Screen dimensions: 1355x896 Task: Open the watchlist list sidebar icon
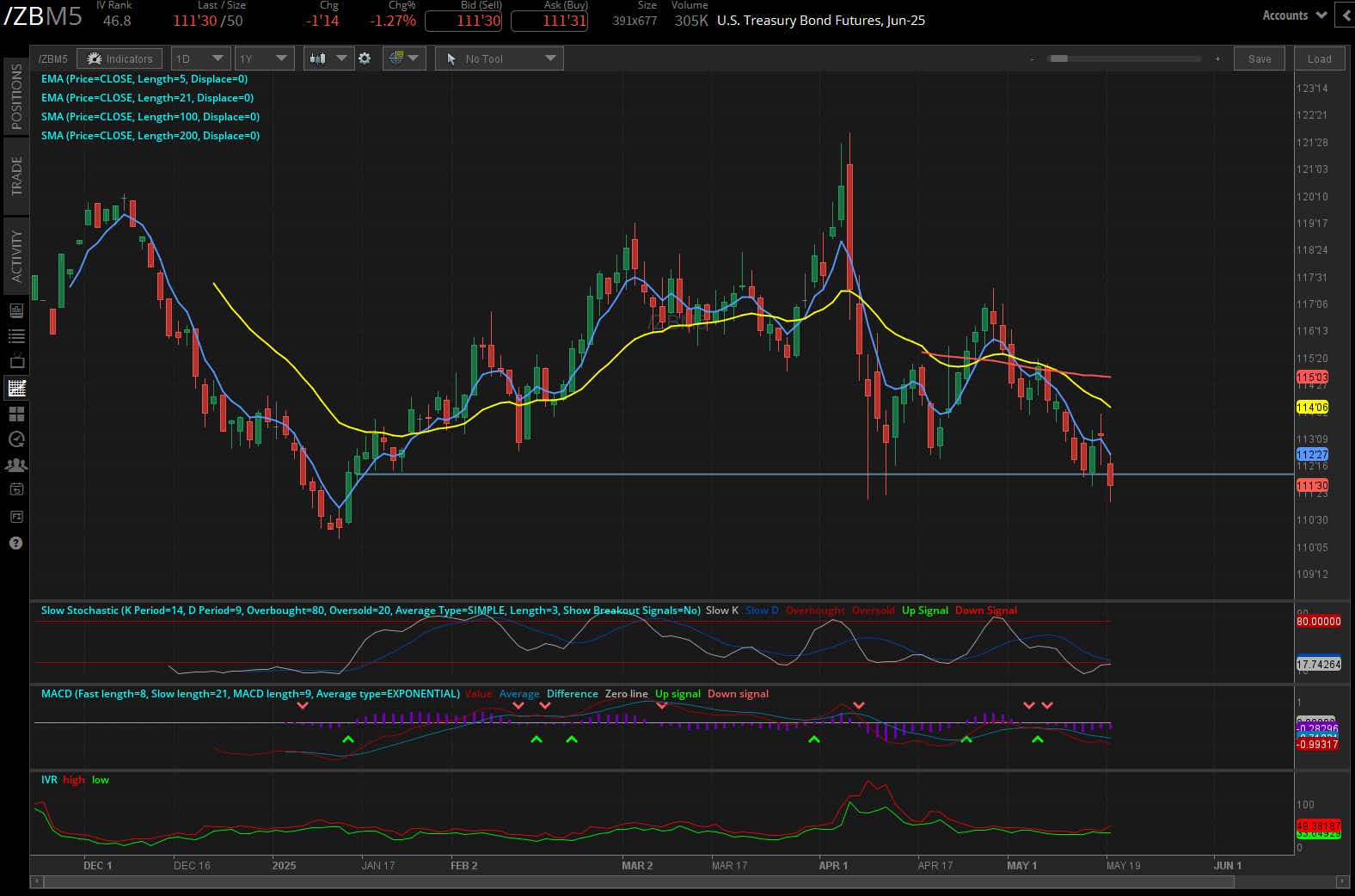tap(16, 336)
